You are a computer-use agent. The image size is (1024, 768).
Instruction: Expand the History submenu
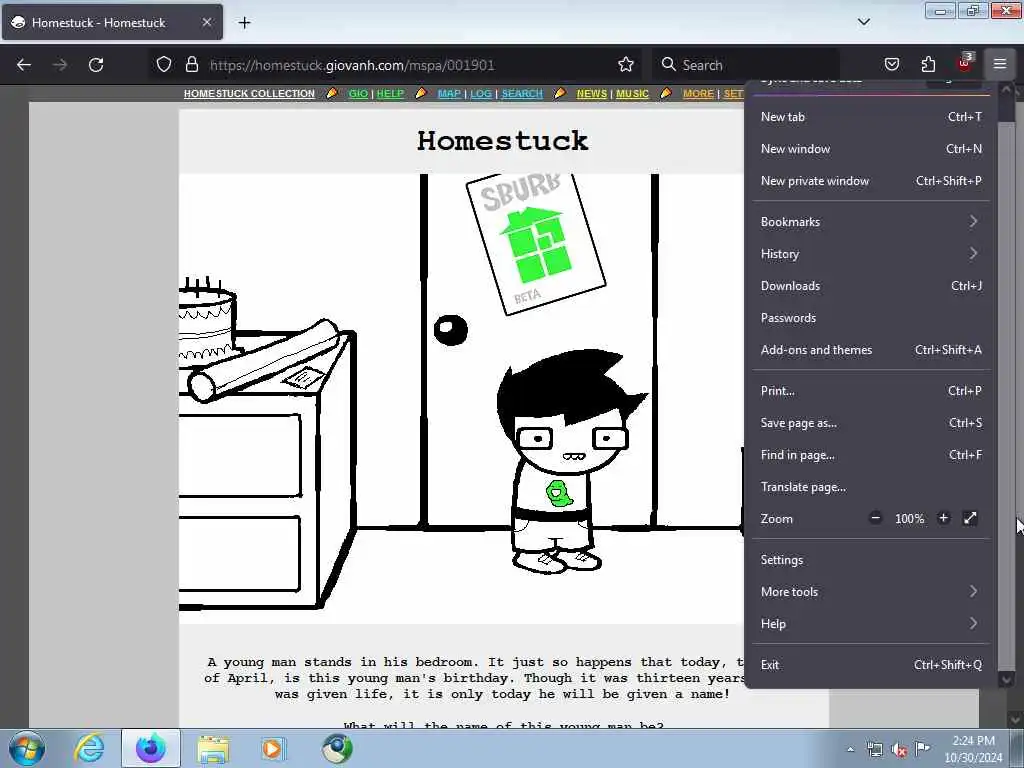871,253
